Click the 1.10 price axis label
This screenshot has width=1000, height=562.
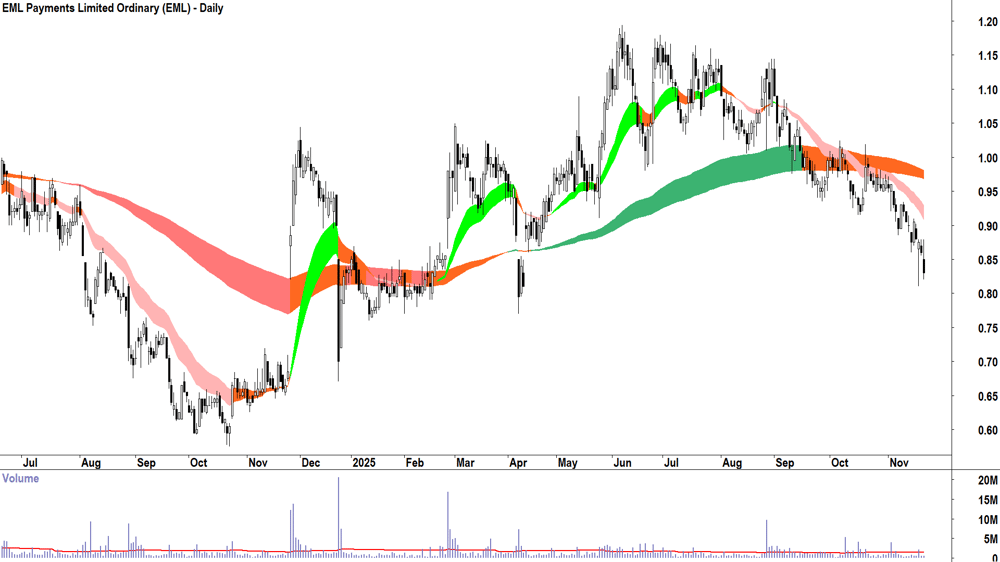987,90
